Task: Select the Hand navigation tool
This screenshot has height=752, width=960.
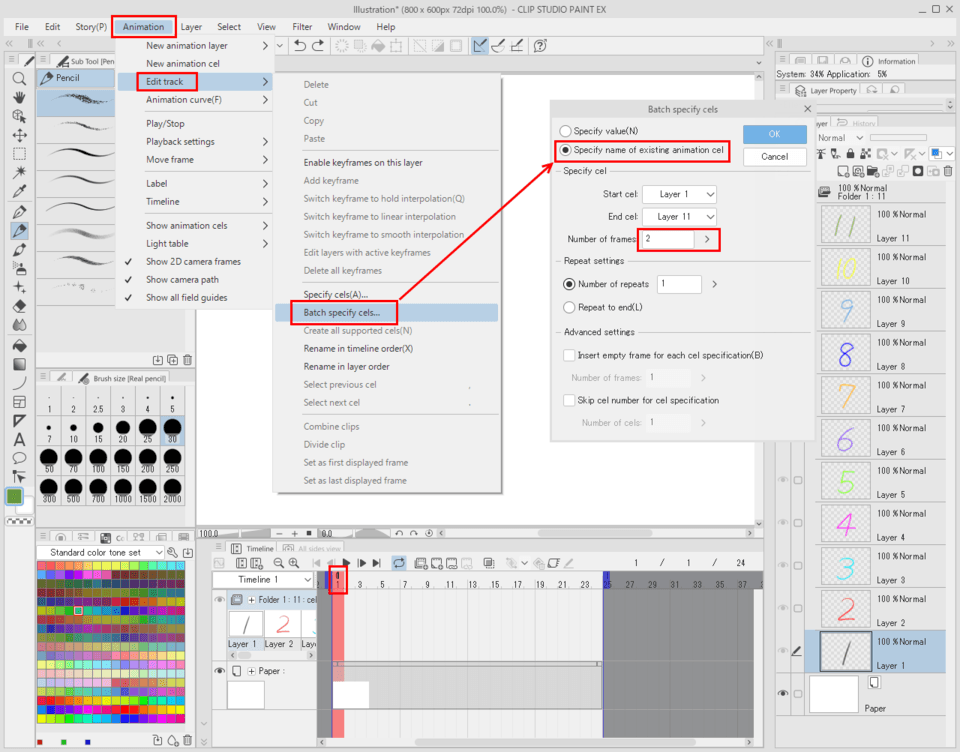Action: click(x=17, y=99)
